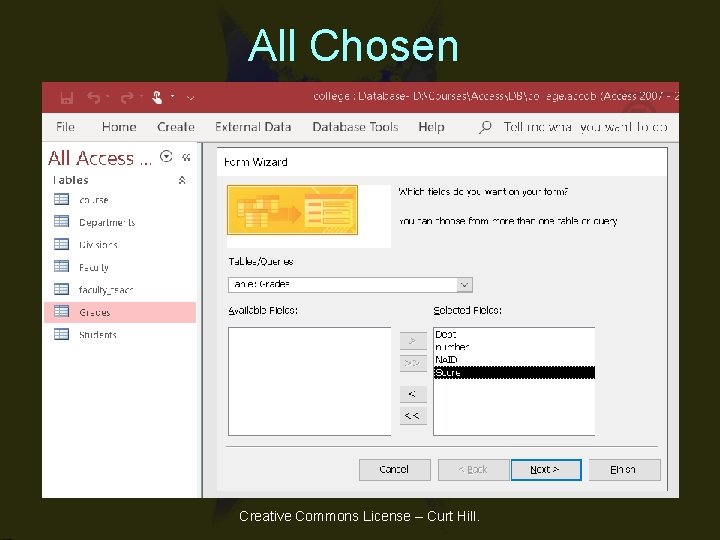
Task: Open the dropdown arrow next to Undo
Action: point(107,97)
